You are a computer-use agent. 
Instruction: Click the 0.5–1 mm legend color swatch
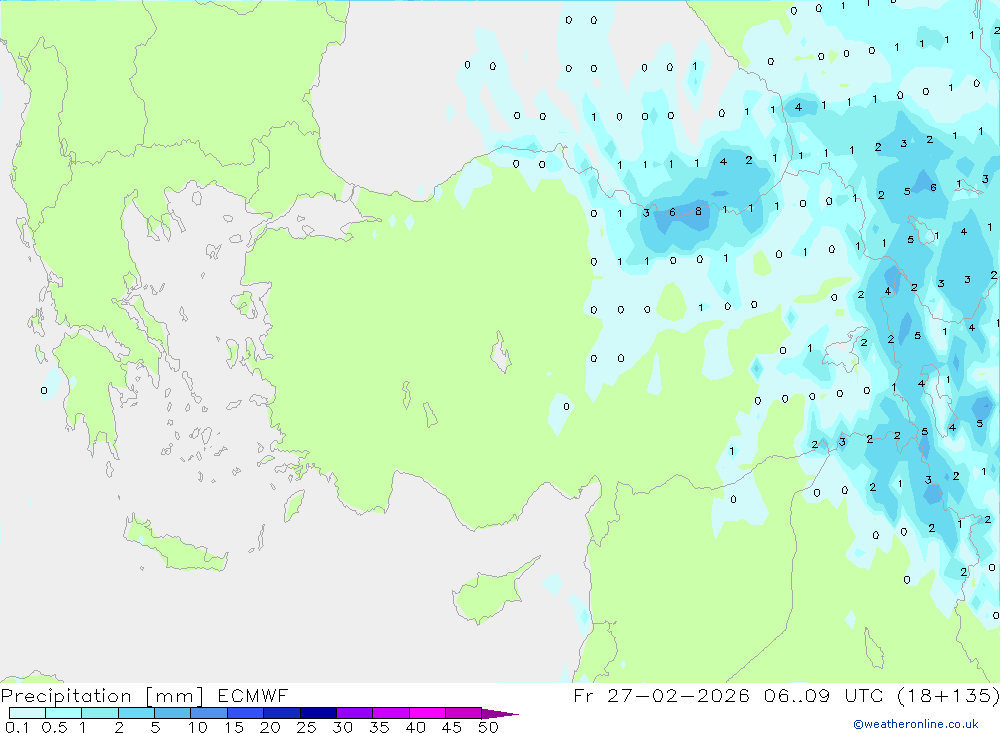coord(63,713)
